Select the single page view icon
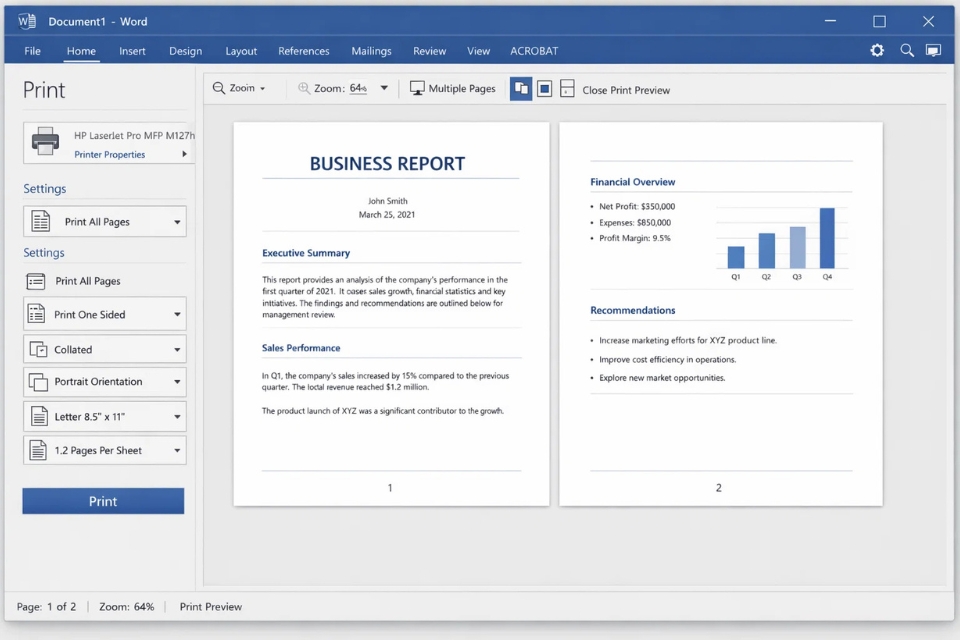 [x=544, y=89]
